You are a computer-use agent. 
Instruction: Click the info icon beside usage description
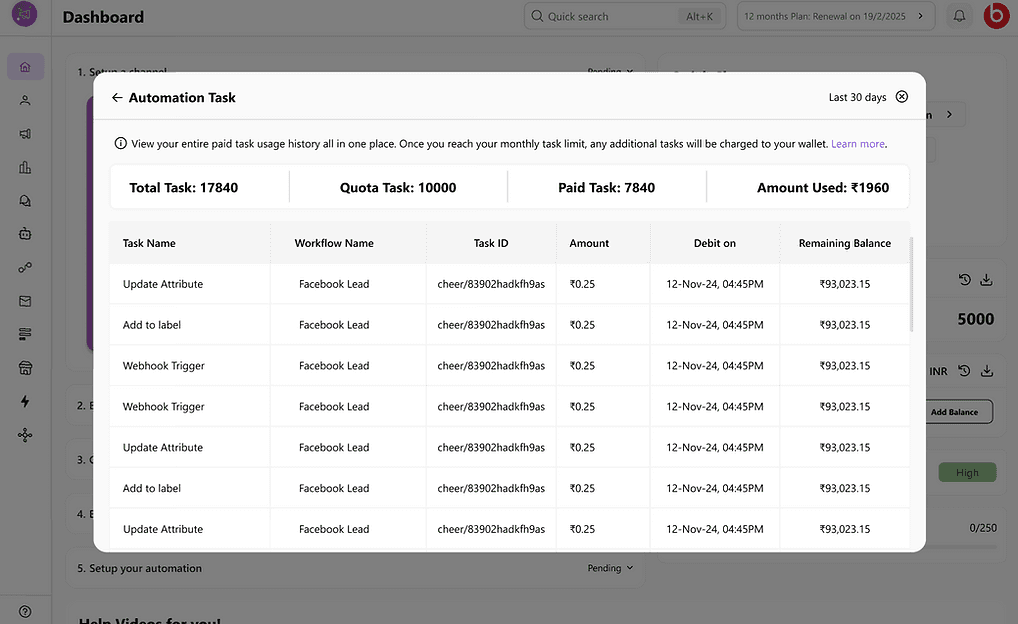tap(121, 144)
